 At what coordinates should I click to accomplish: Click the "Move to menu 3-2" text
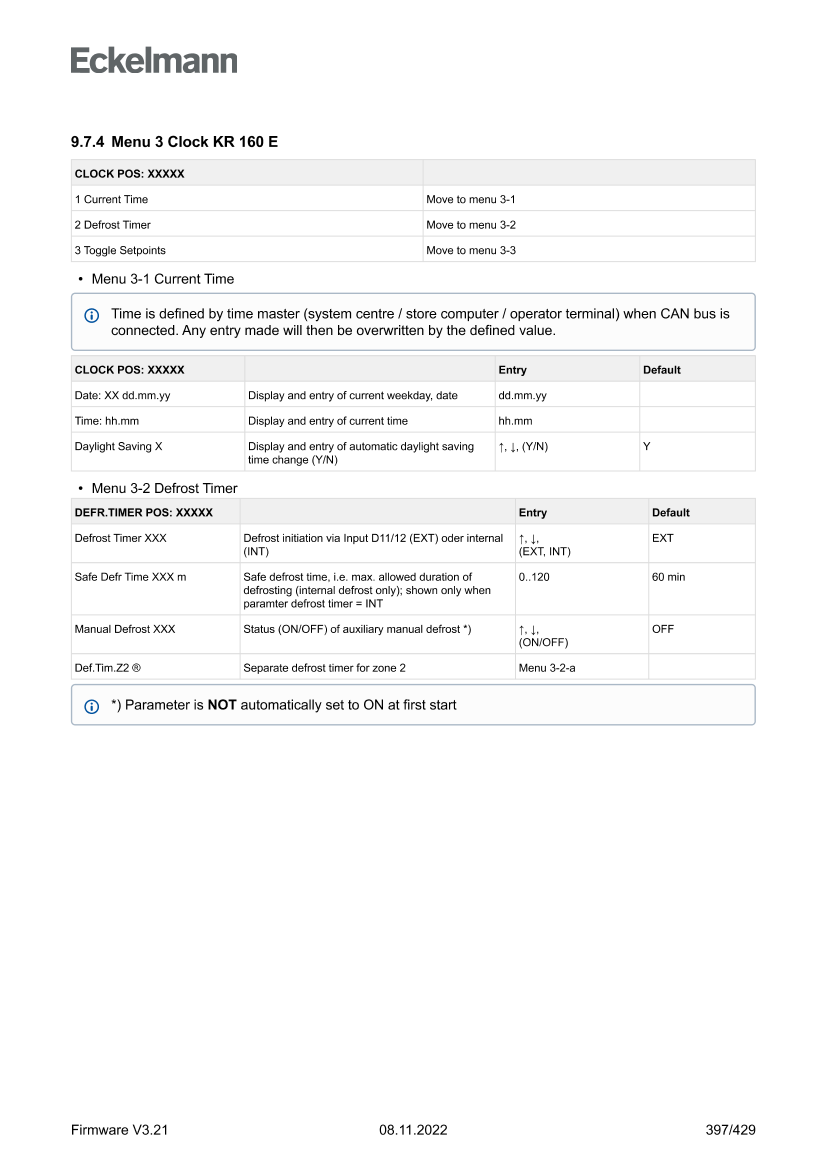coord(470,225)
